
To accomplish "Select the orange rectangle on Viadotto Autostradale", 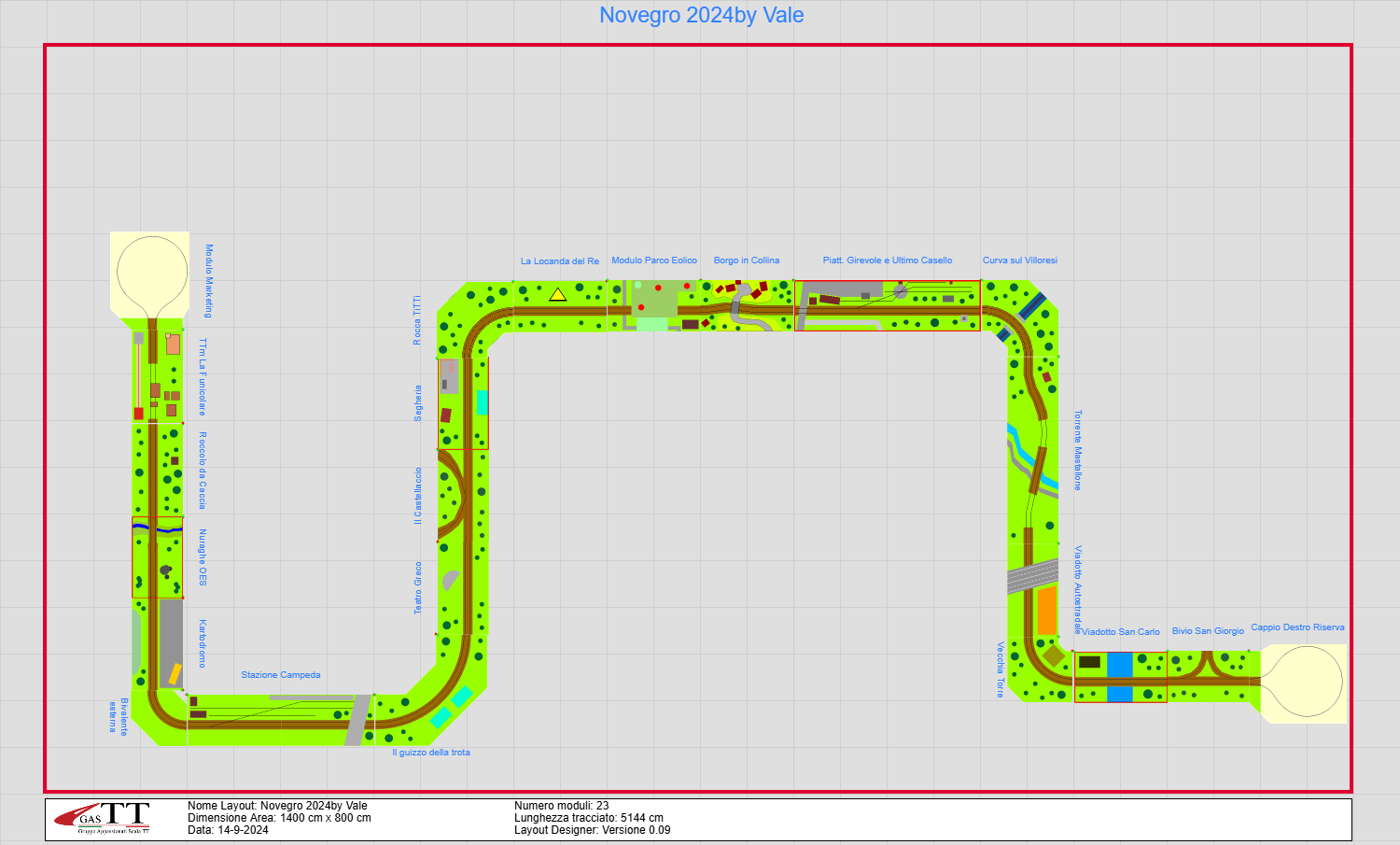I will point(1046,611).
